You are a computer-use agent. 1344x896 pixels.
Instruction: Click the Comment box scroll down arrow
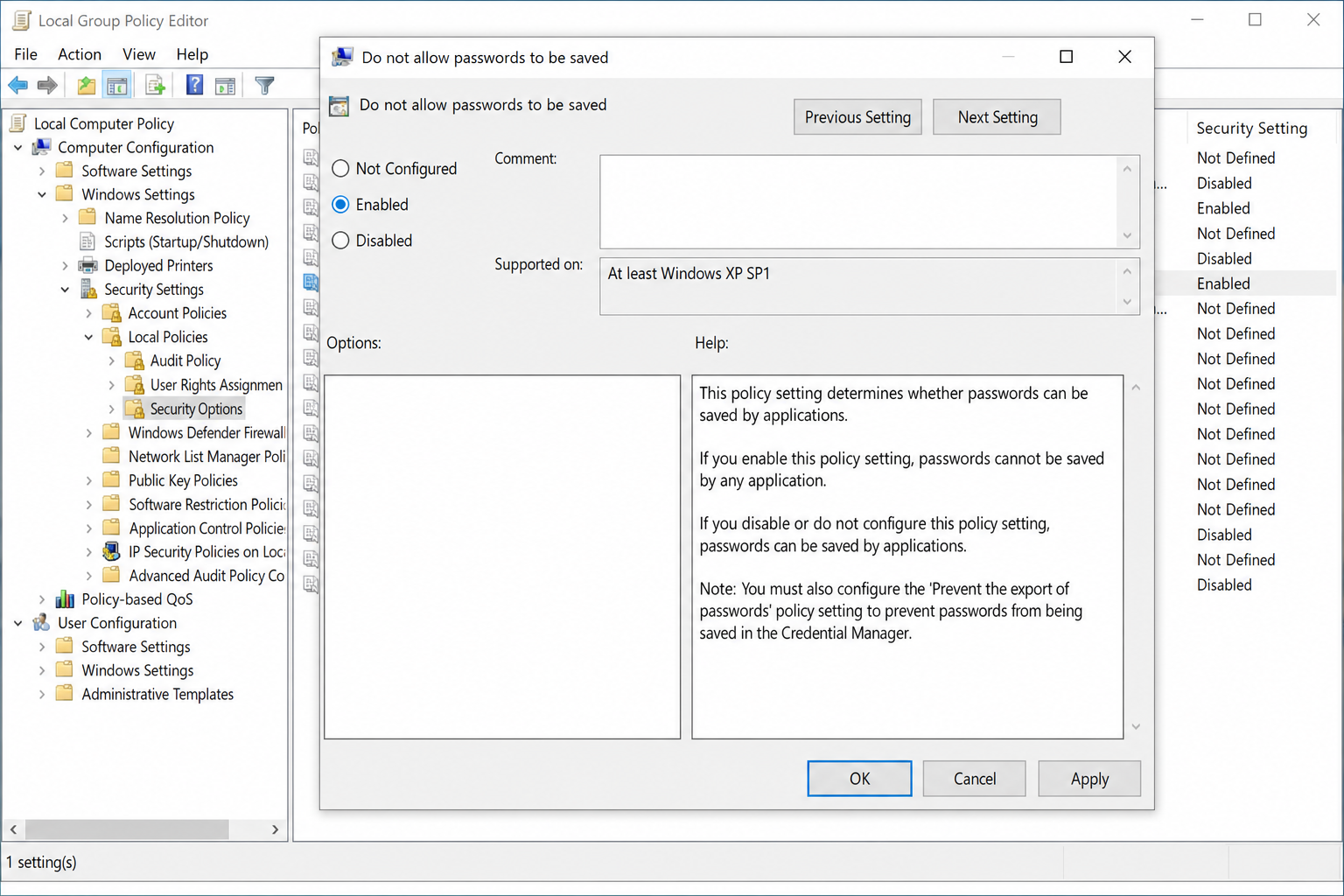click(1127, 235)
